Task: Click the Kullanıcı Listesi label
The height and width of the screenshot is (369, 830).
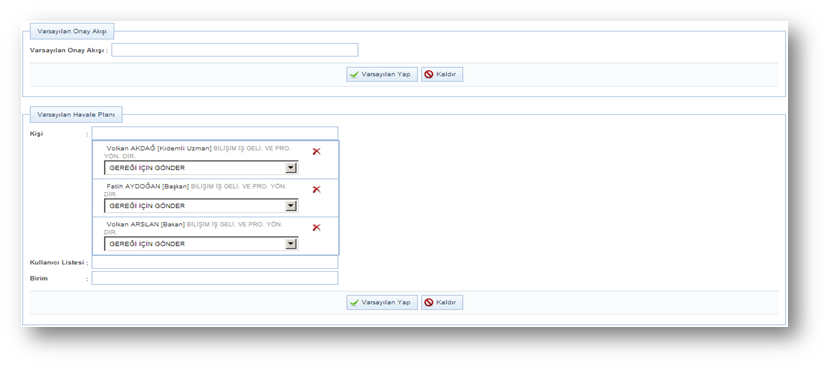Action: click(57, 263)
